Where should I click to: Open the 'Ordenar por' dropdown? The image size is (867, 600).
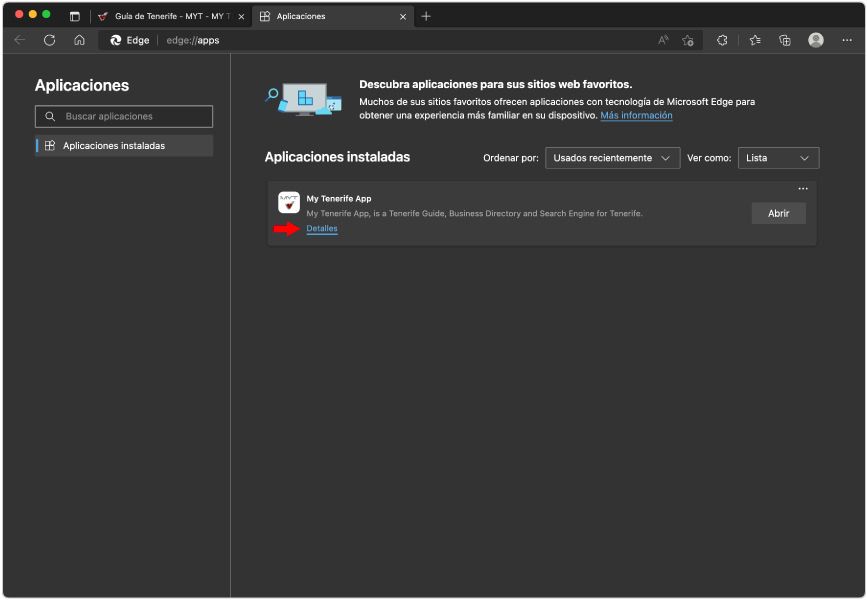pyautogui.click(x=610, y=157)
